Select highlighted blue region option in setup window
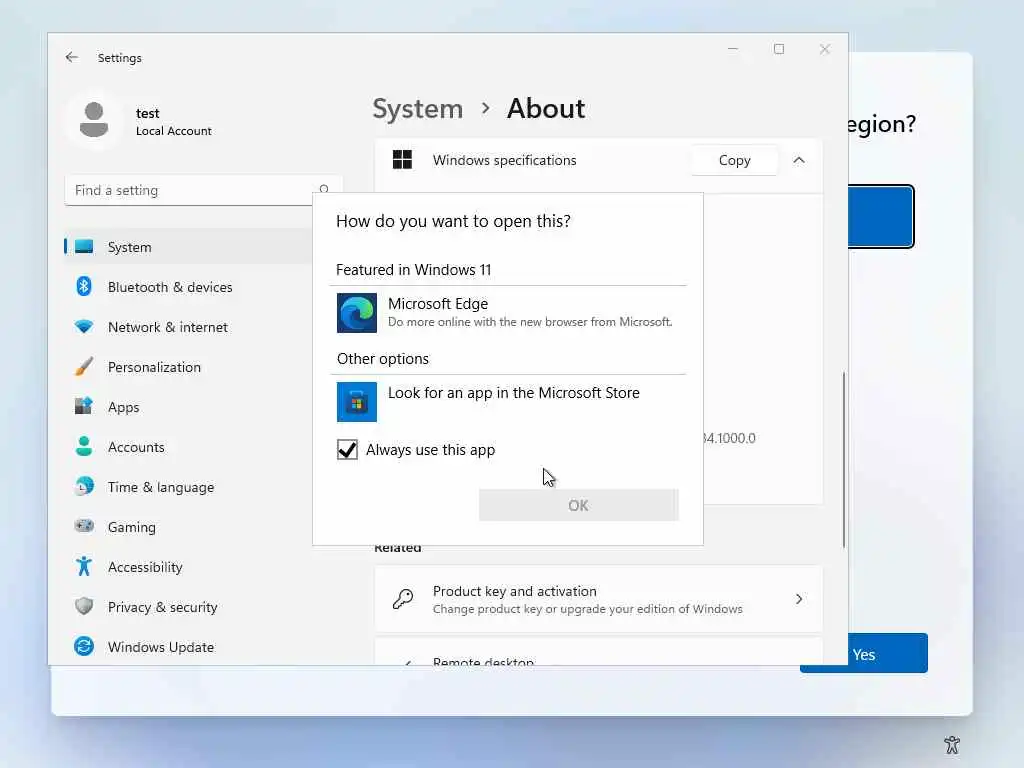Viewport: 1024px width, 768px height. [881, 217]
